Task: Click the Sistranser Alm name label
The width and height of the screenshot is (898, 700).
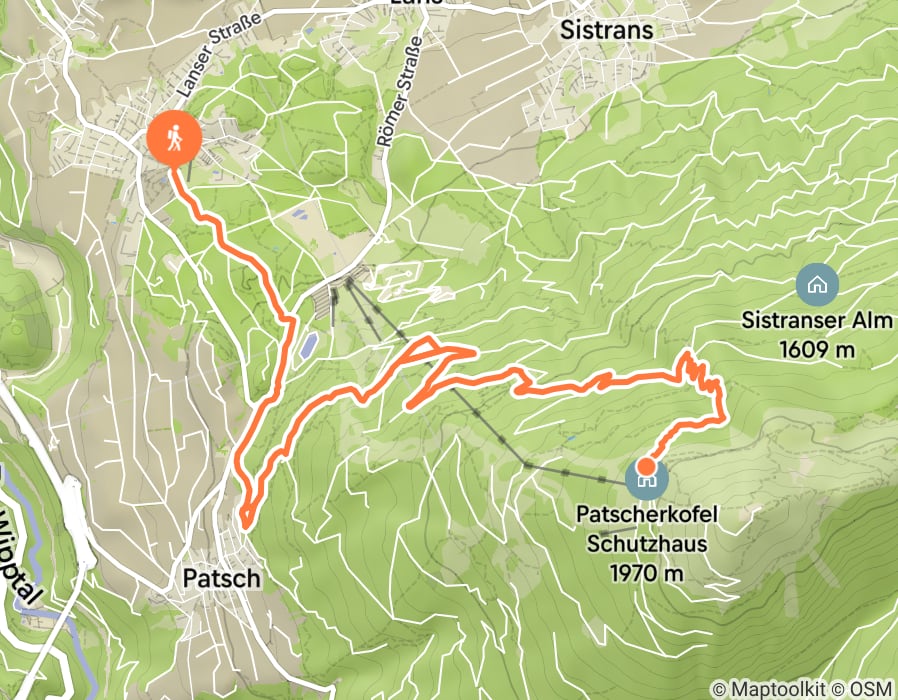Action: (817, 320)
